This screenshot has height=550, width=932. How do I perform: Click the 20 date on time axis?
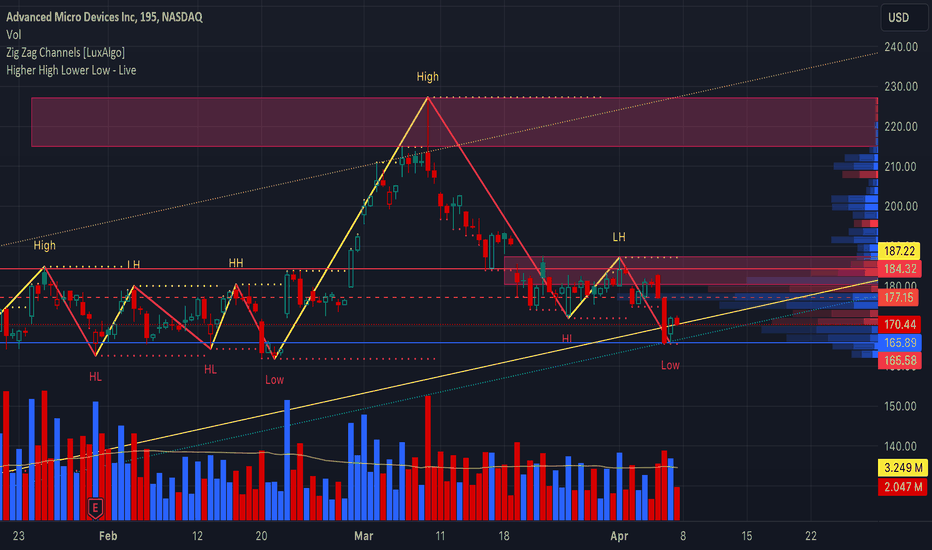click(x=262, y=536)
